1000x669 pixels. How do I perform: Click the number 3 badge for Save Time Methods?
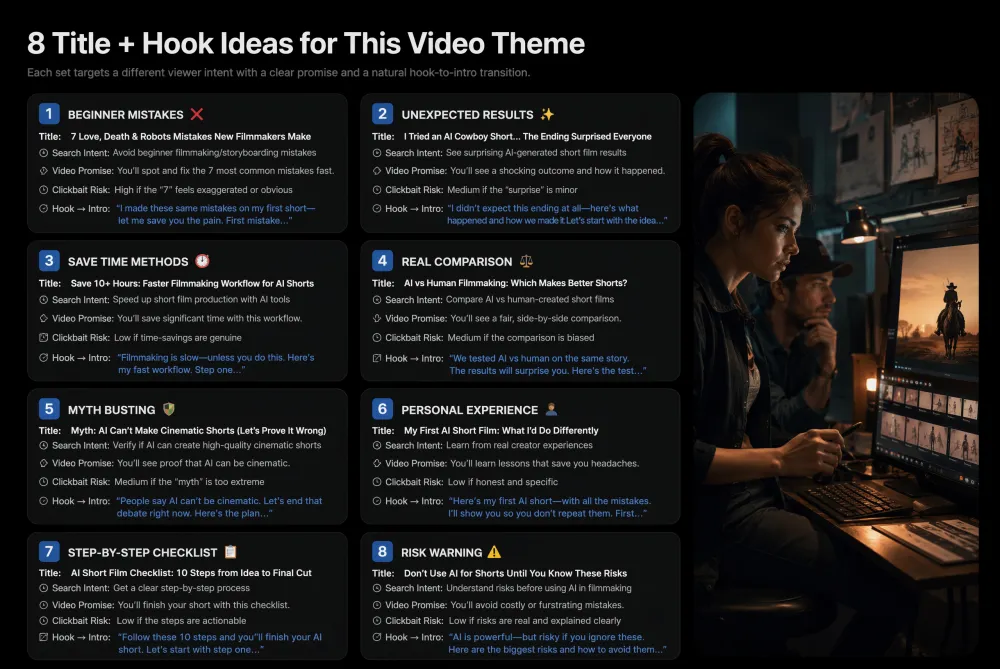[49, 260]
